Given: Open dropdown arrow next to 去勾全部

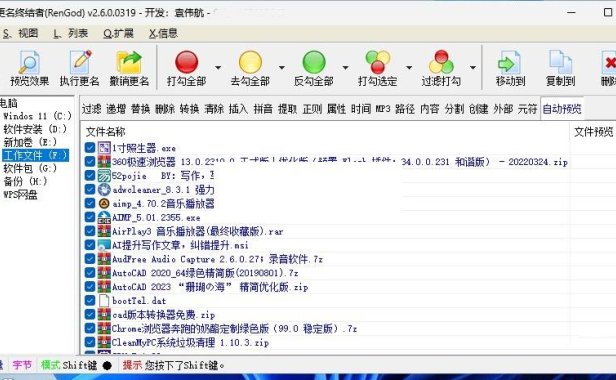Looking at the screenshot, I should 282,68.
